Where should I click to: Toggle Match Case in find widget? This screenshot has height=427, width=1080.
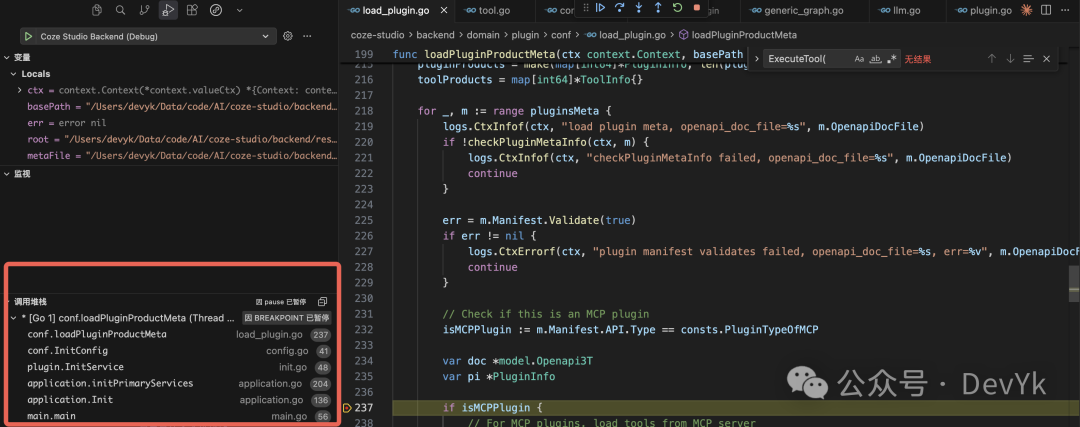coord(859,59)
